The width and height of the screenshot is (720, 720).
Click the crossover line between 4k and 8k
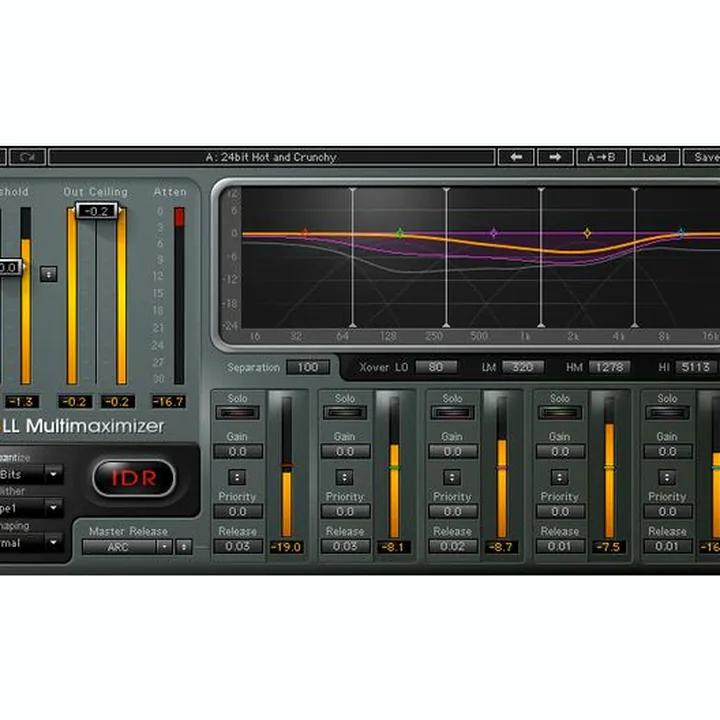pyautogui.click(x=635, y=257)
